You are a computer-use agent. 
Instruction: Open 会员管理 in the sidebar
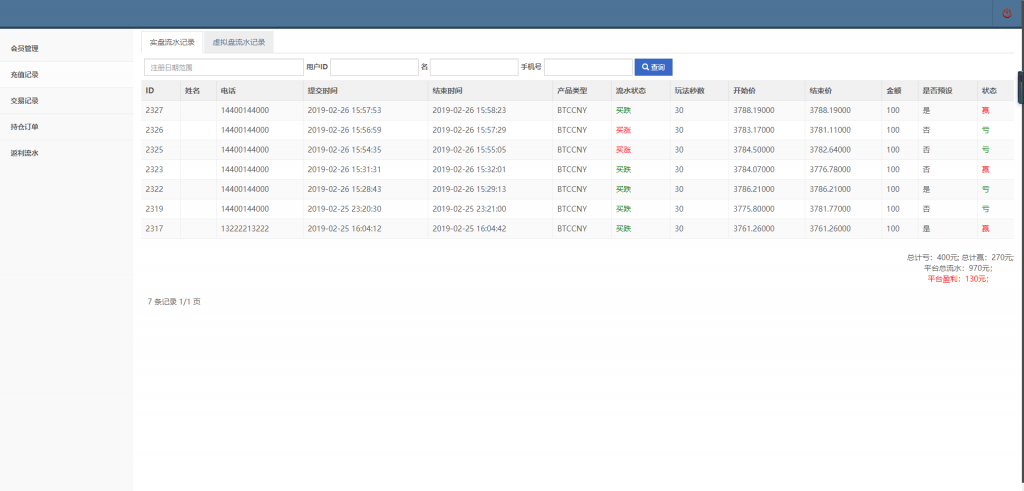click(25, 48)
